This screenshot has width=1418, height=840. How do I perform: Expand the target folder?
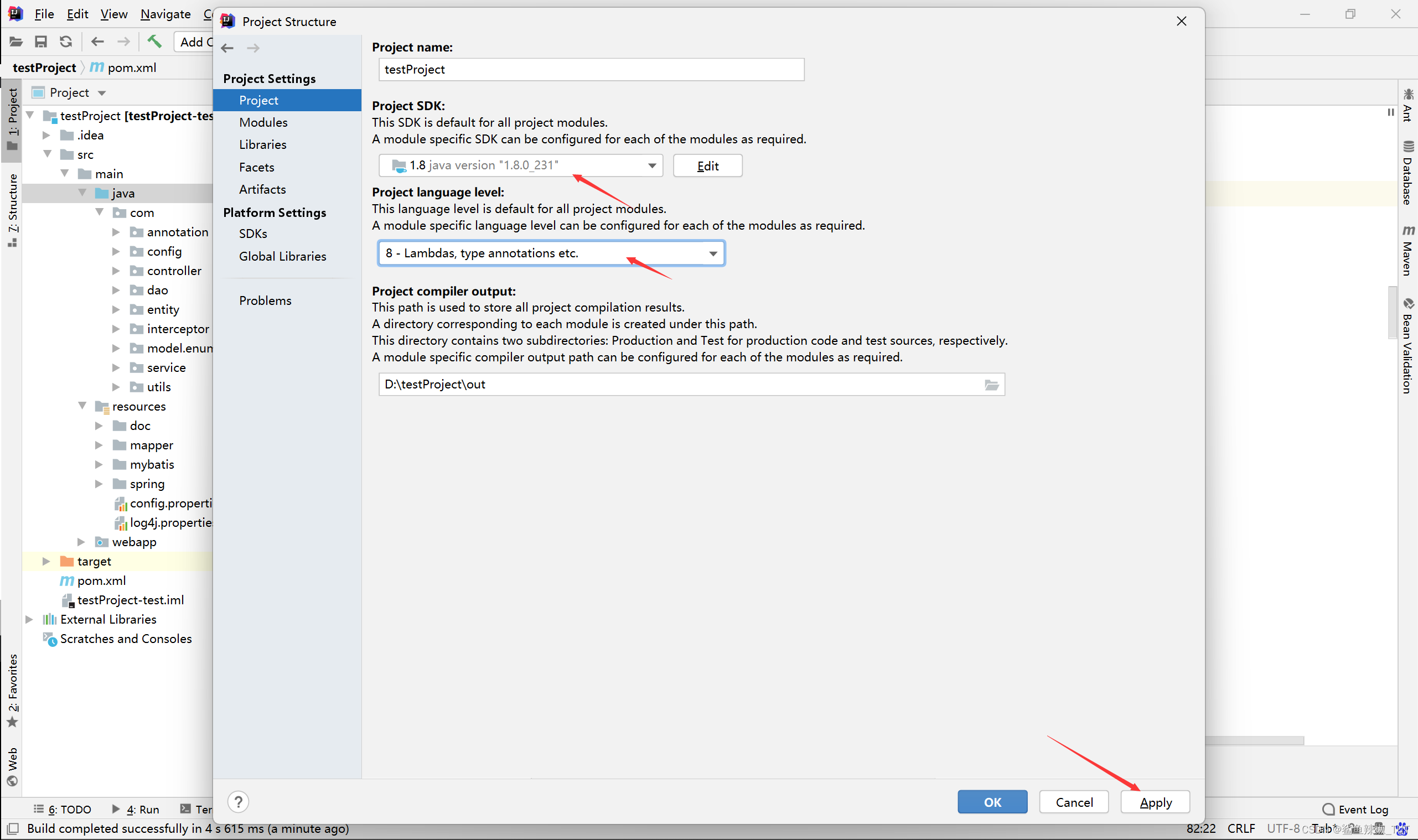coord(46,561)
